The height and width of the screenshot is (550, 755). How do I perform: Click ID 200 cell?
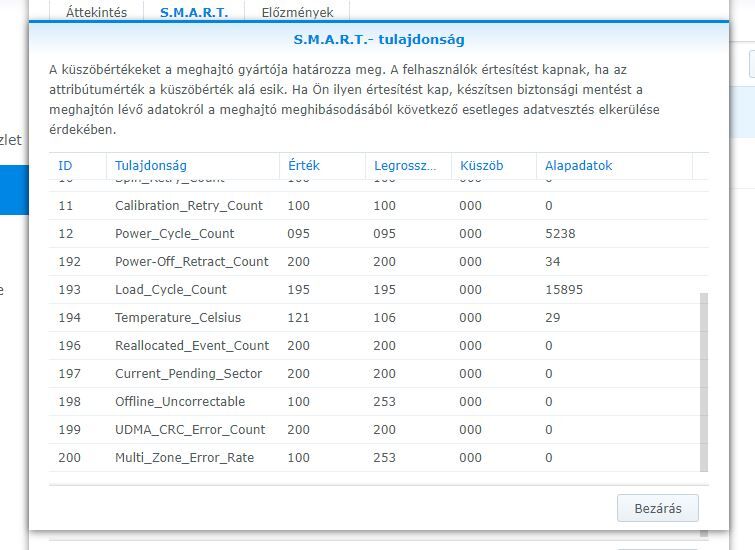click(69, 457)
